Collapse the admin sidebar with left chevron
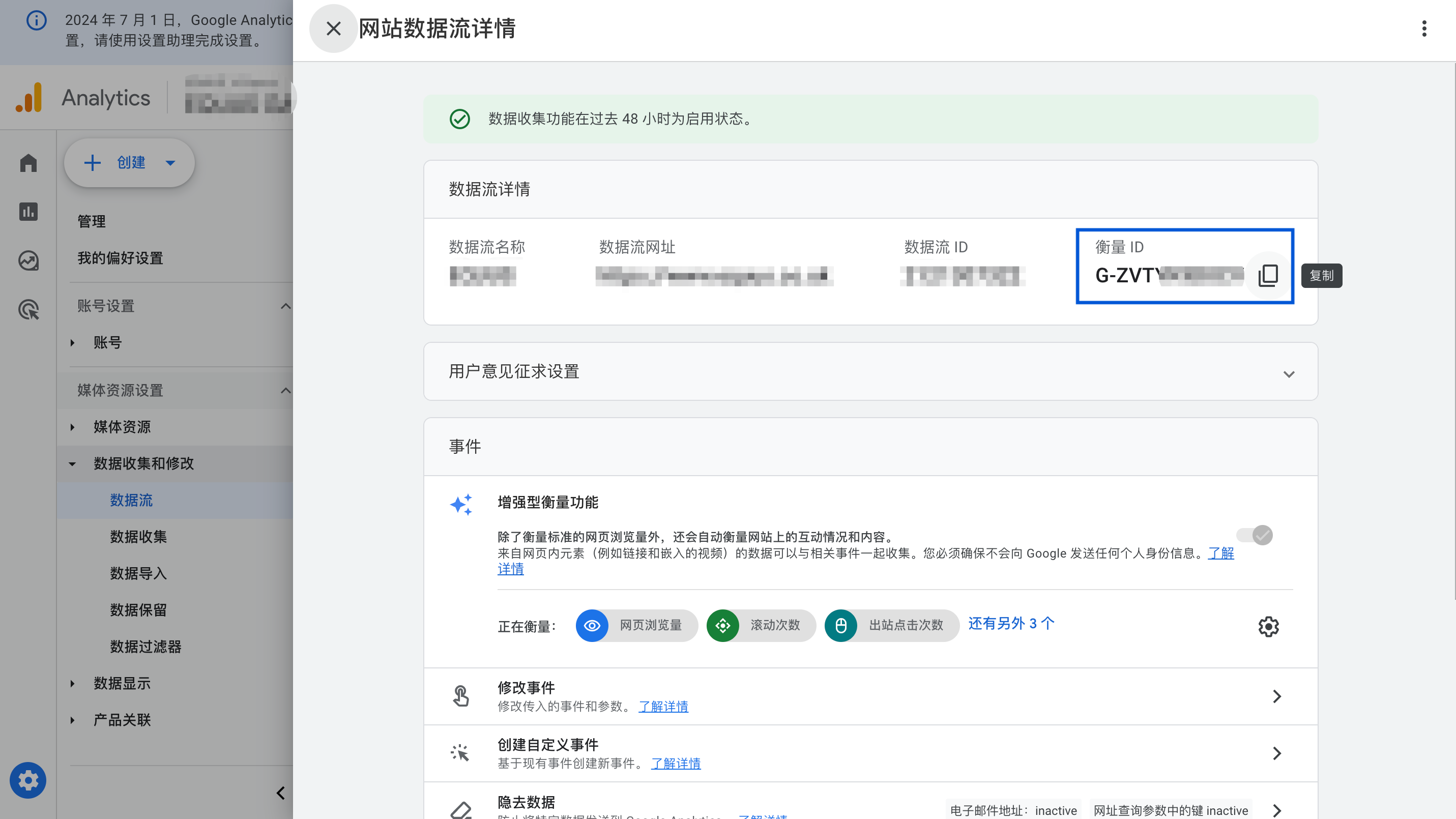The height and width of the screenshot is (819, 1456). coord(280,793)
